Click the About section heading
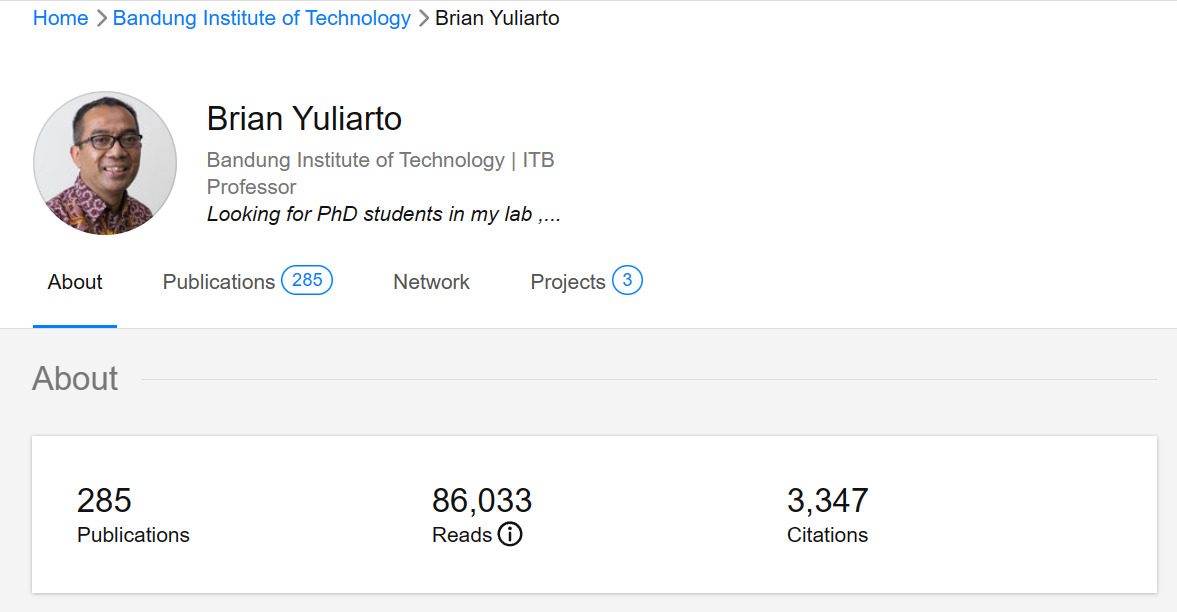The height and width of the screenshot is (612, 1177). tap(75, 379)
